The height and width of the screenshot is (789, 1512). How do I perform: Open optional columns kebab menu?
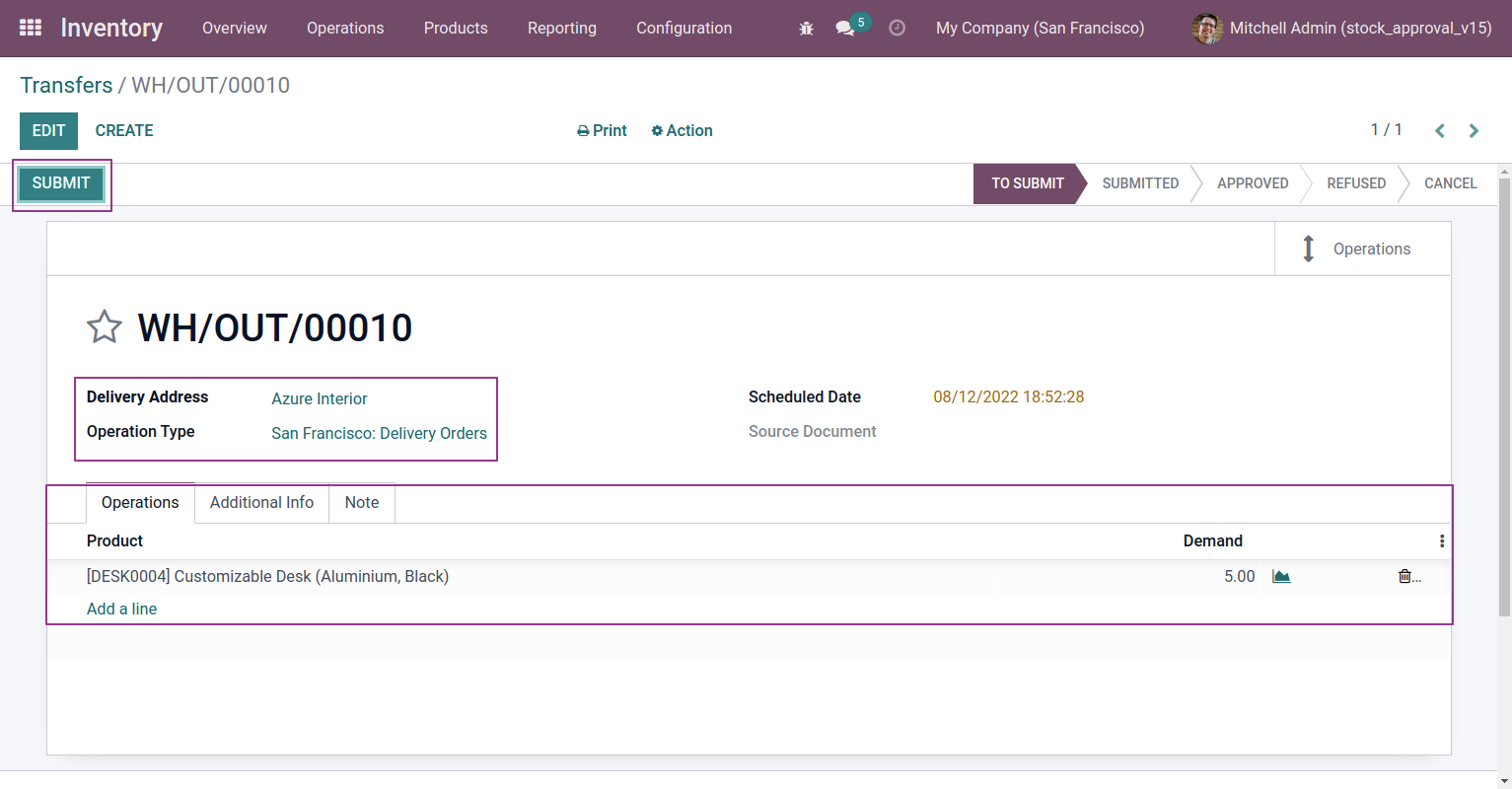[1442, 540]
